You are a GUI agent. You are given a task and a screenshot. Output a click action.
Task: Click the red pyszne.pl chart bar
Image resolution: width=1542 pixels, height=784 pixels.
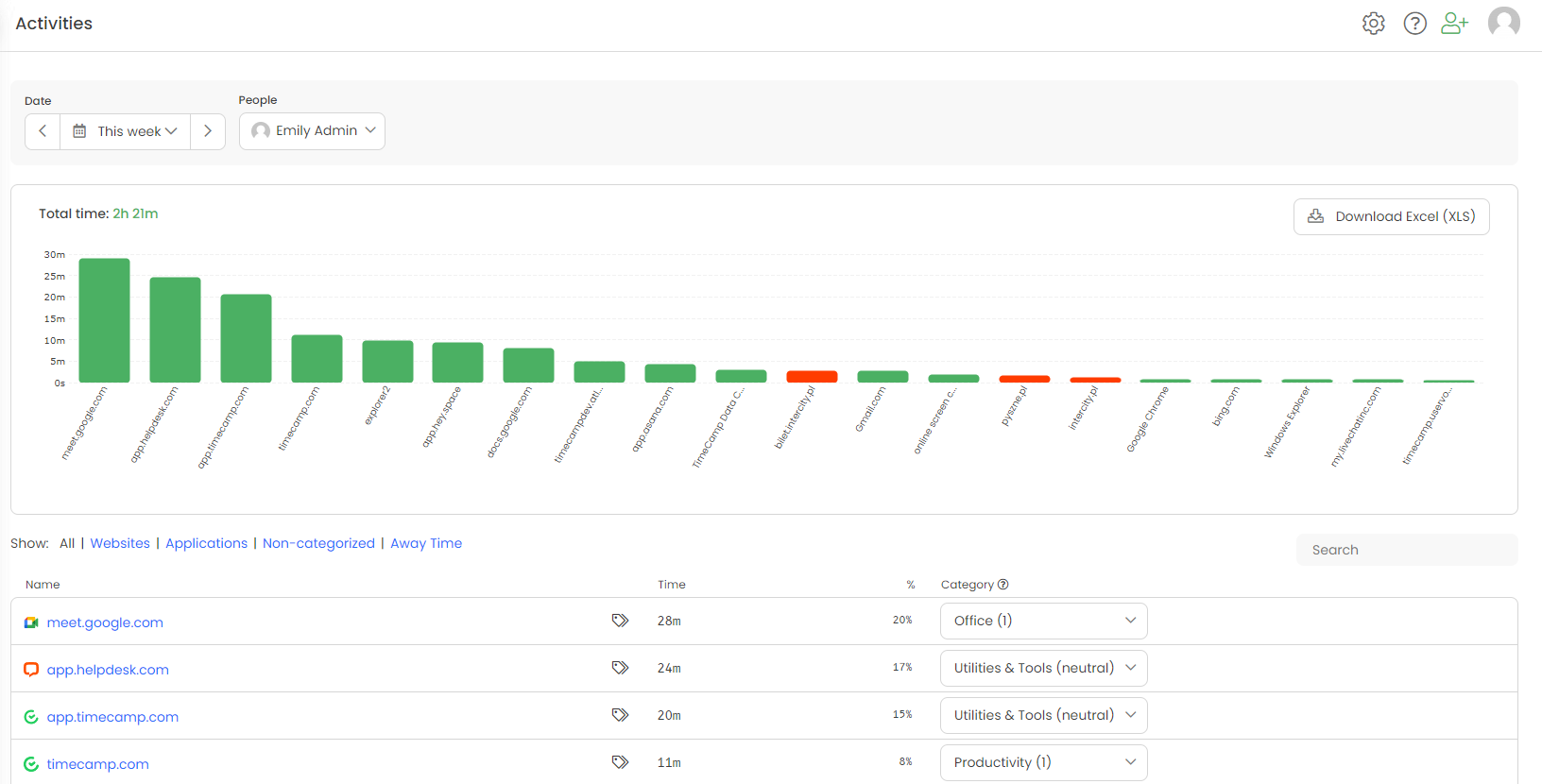pos(1024,379)
